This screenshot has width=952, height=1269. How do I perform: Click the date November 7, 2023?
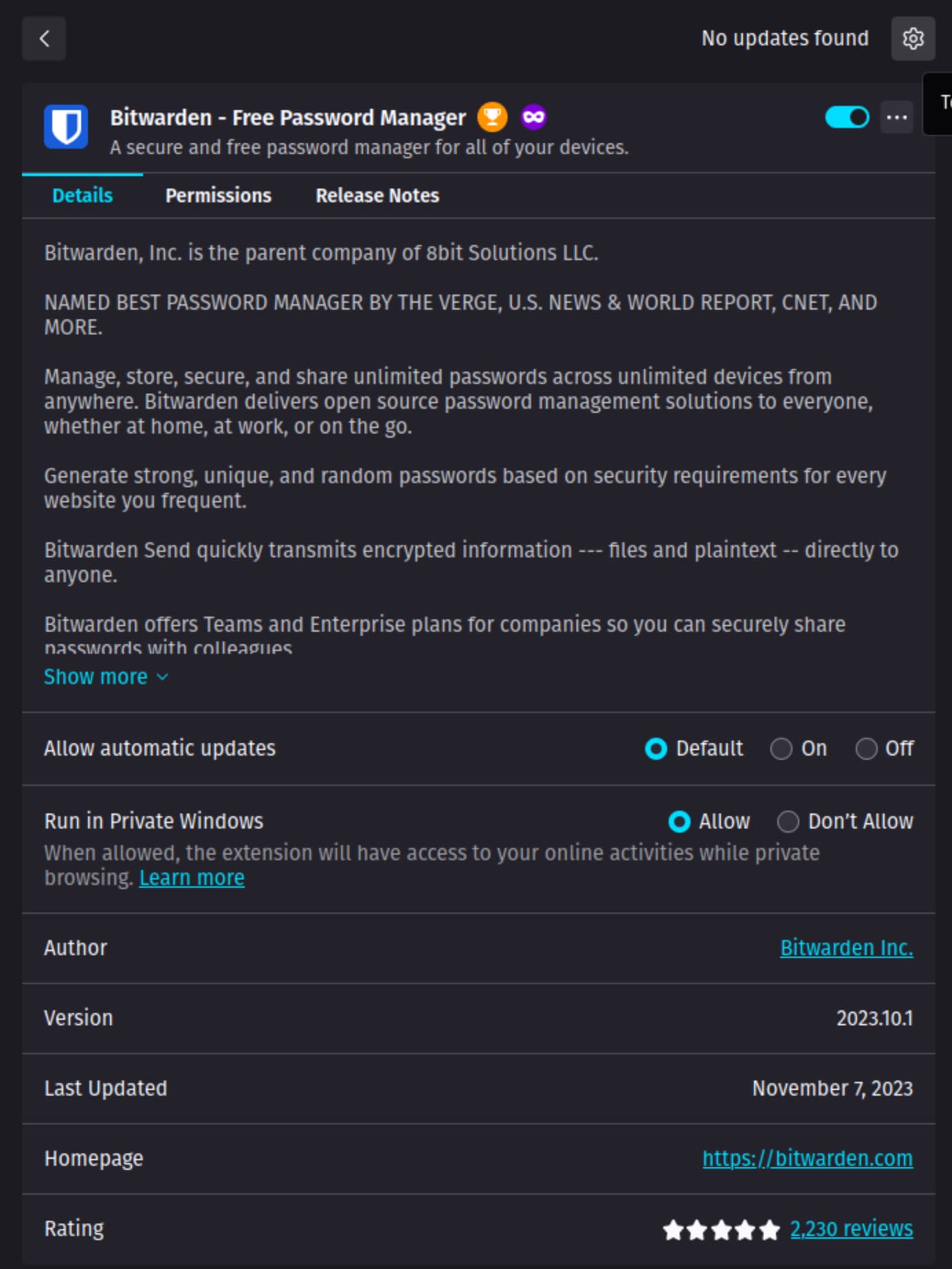point(832,1089)
